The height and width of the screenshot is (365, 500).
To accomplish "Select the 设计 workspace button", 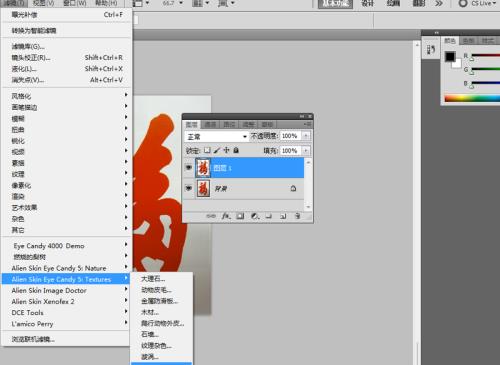I will click(x=368, y=3).
